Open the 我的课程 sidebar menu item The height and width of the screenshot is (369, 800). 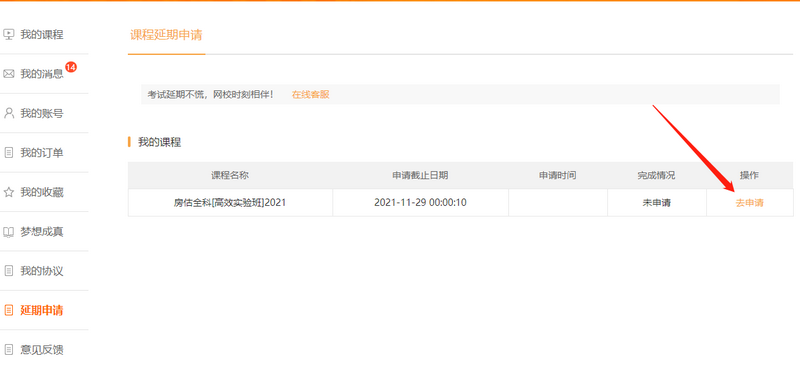(x=42, y=35)
